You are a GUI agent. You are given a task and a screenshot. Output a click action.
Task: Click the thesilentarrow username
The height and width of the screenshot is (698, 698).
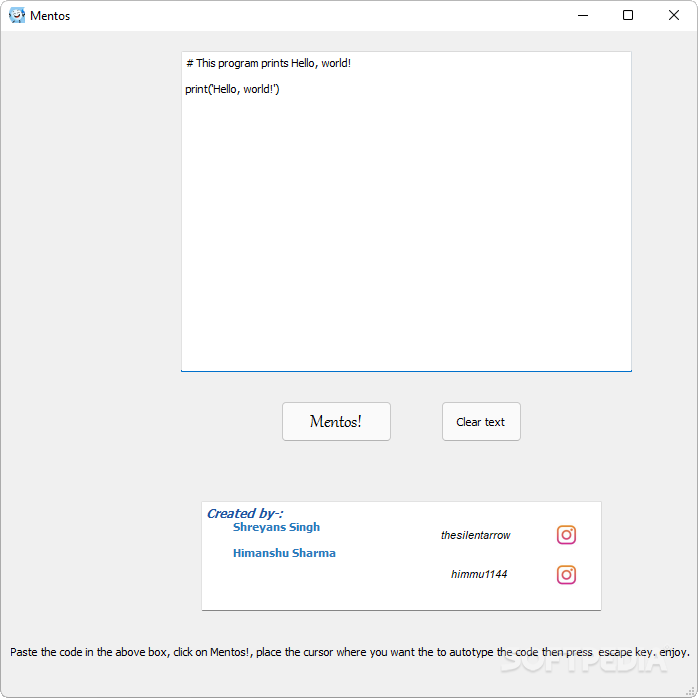point(475,535)
